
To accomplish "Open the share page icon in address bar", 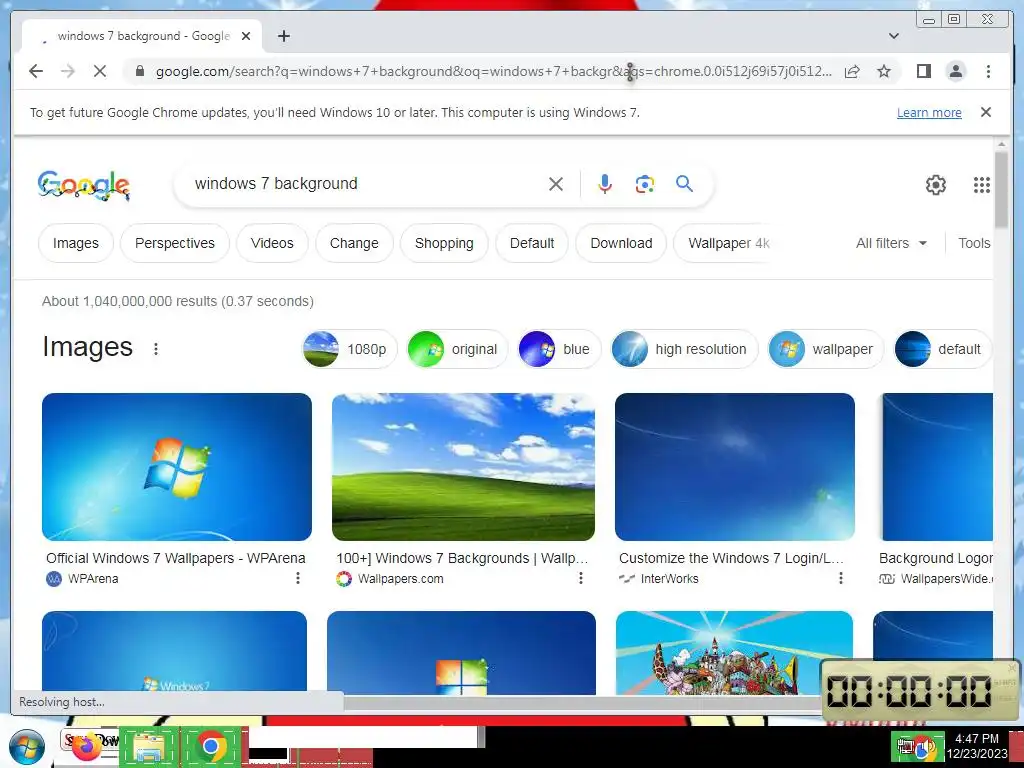I will tap(852, 71).
